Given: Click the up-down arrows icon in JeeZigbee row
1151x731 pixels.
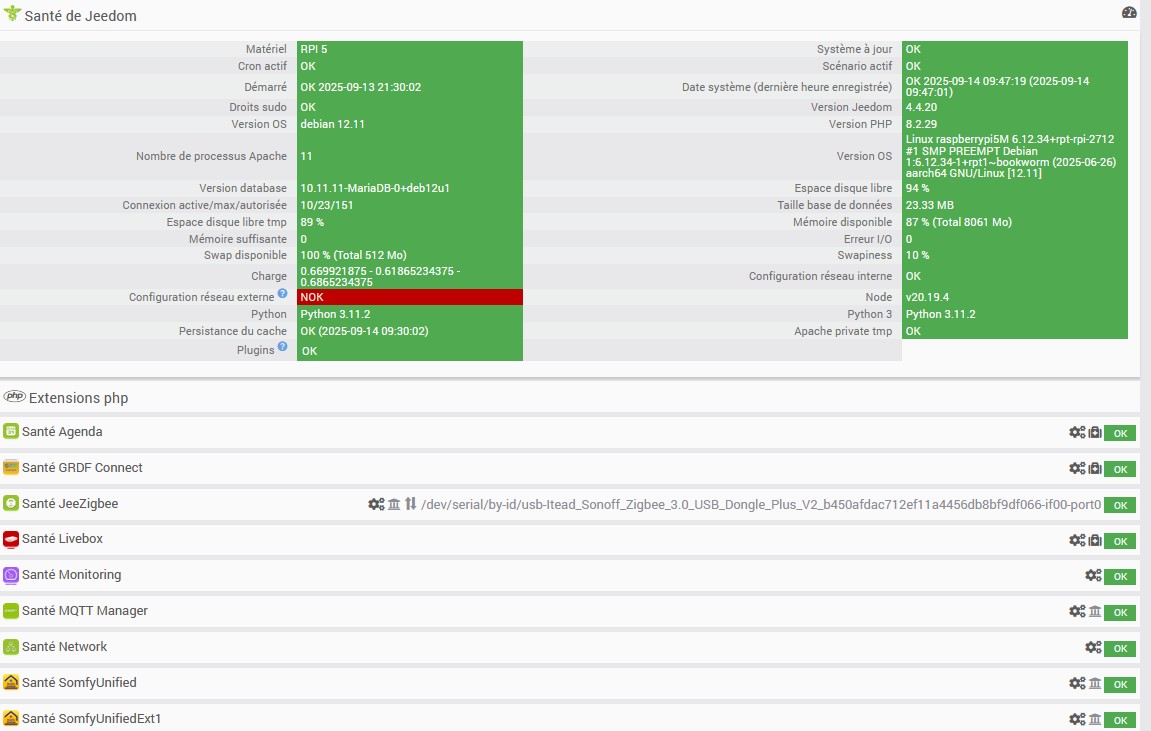Looking at the screenshot, I should (410, 503).
